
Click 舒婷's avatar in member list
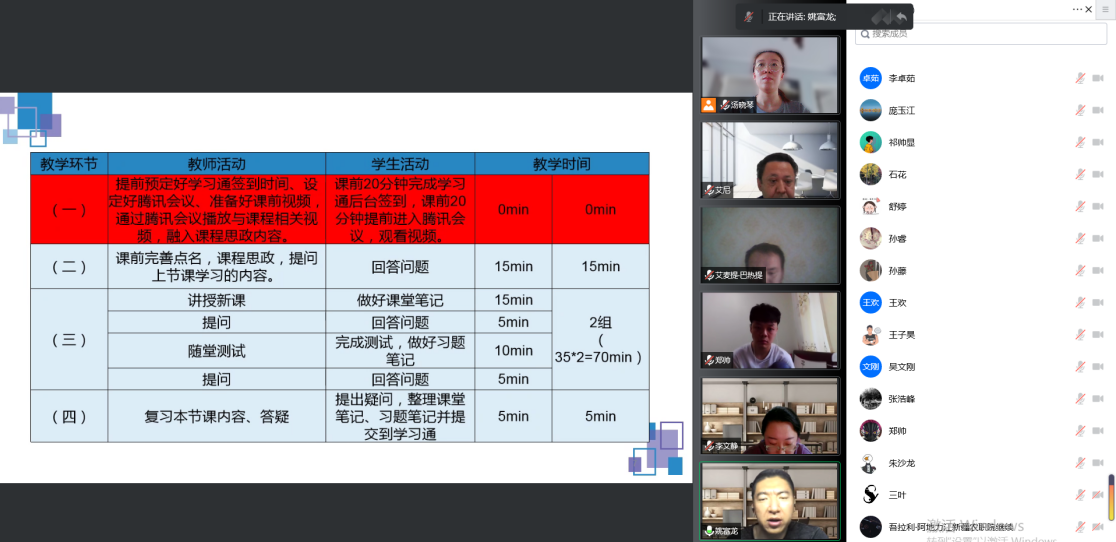[x=871, y=206]
